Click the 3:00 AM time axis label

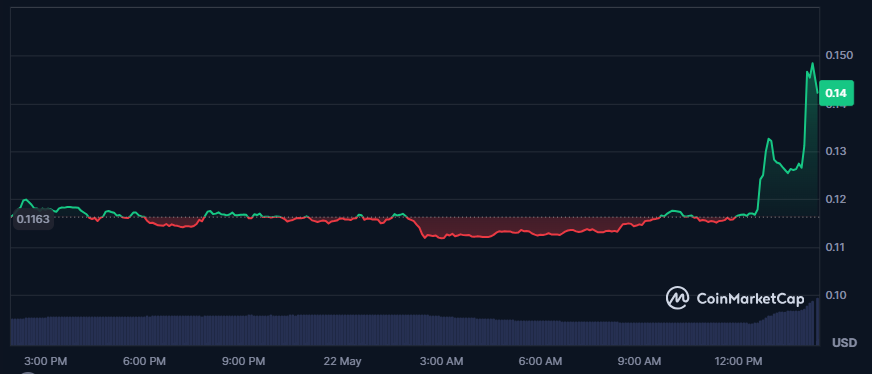click(443, 361)
